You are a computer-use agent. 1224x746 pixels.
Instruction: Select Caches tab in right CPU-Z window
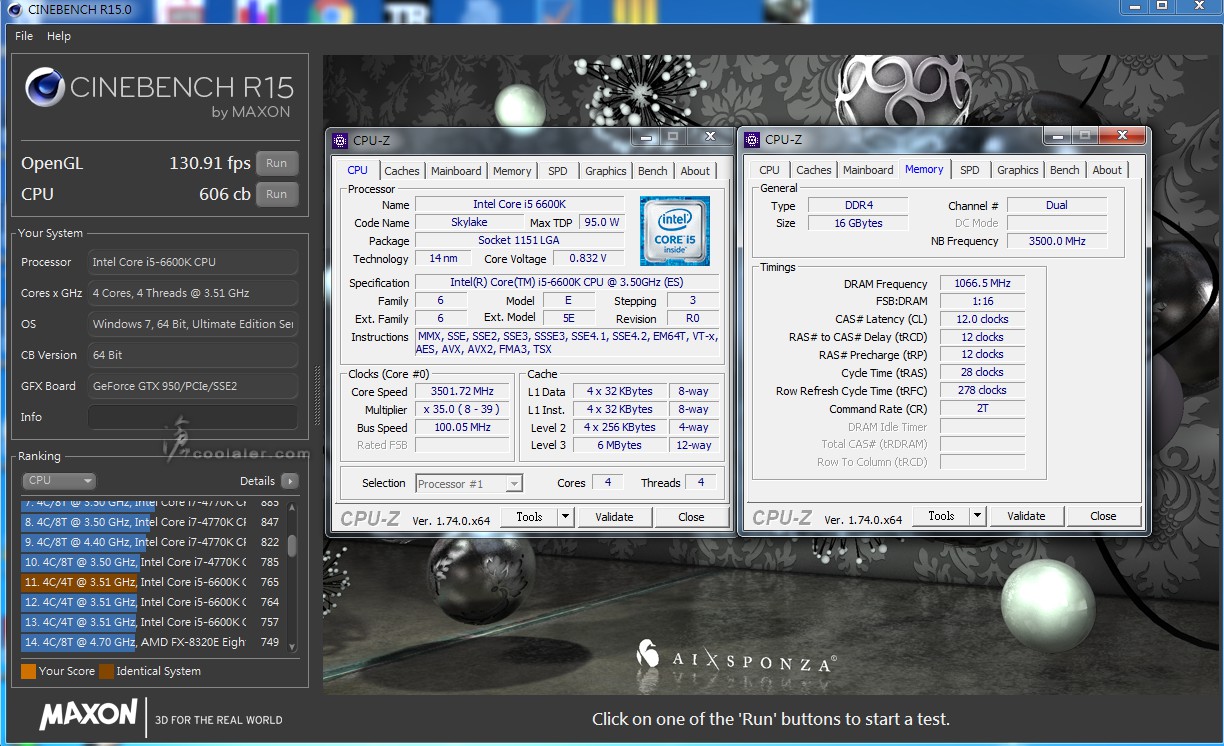coord(814,170)
